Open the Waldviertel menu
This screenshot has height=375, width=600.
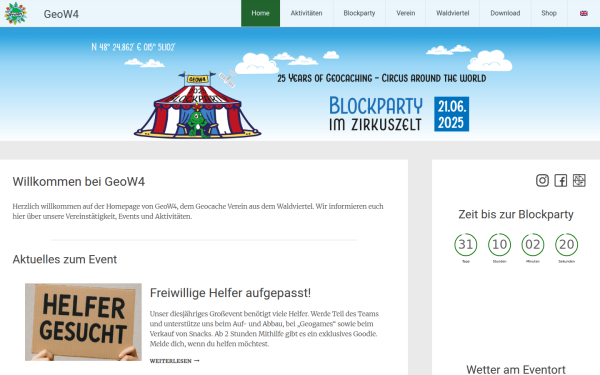[x=453, y=13]
